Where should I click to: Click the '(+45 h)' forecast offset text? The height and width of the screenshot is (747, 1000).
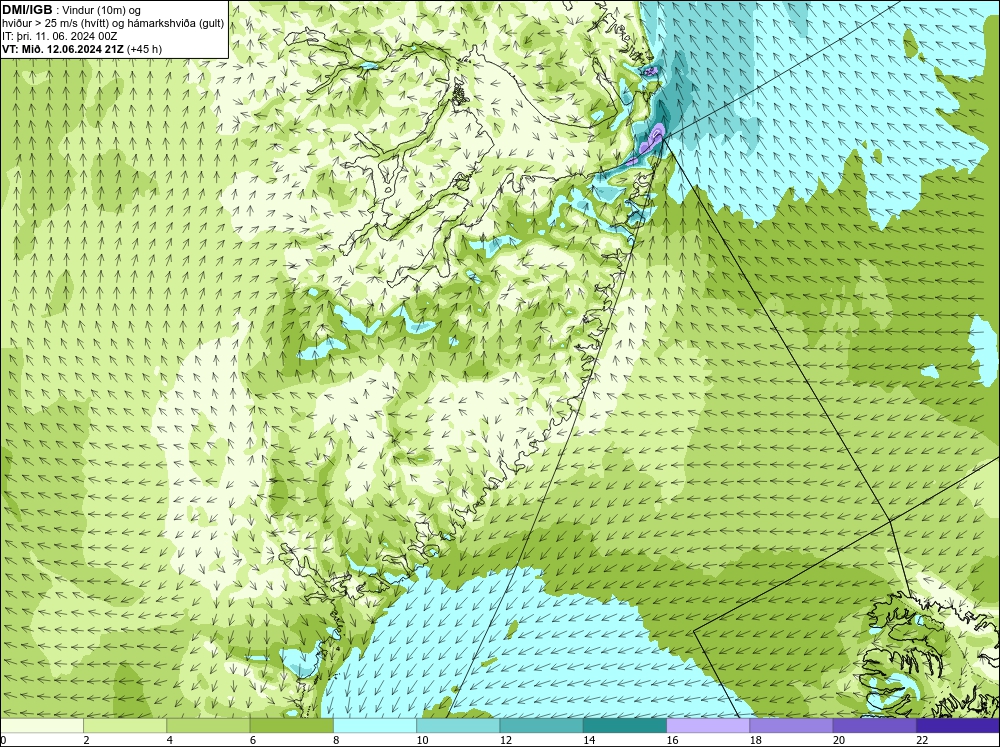pos(145,49)
